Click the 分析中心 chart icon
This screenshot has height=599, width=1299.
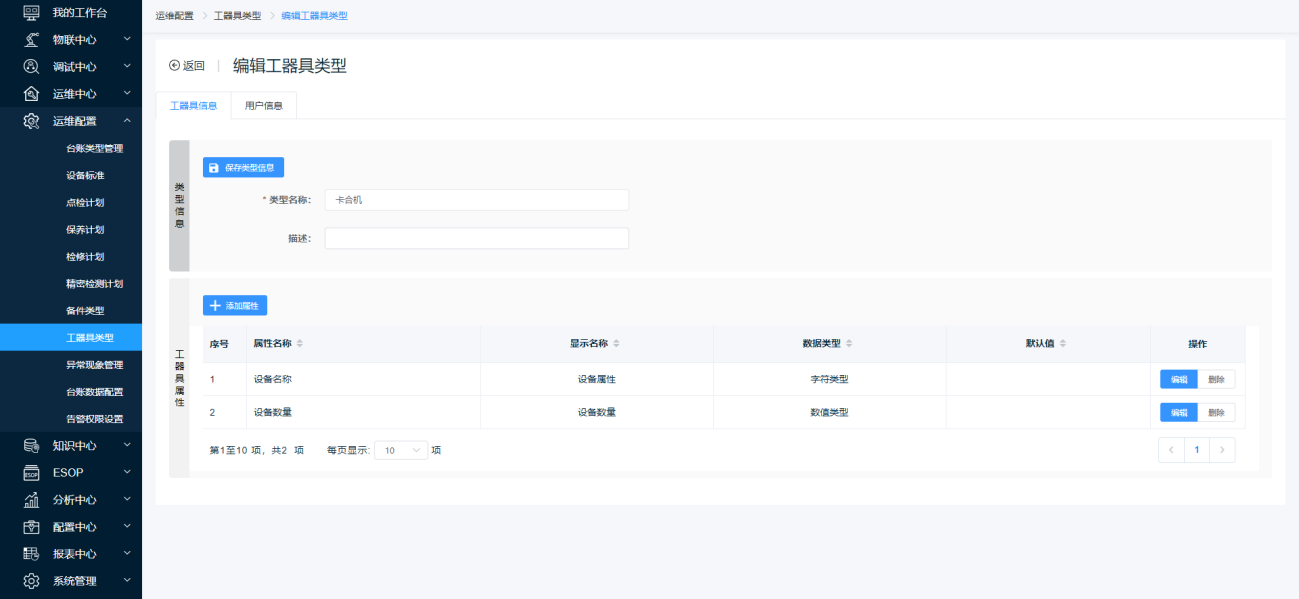pyautogui.click(x=31, y=499)
